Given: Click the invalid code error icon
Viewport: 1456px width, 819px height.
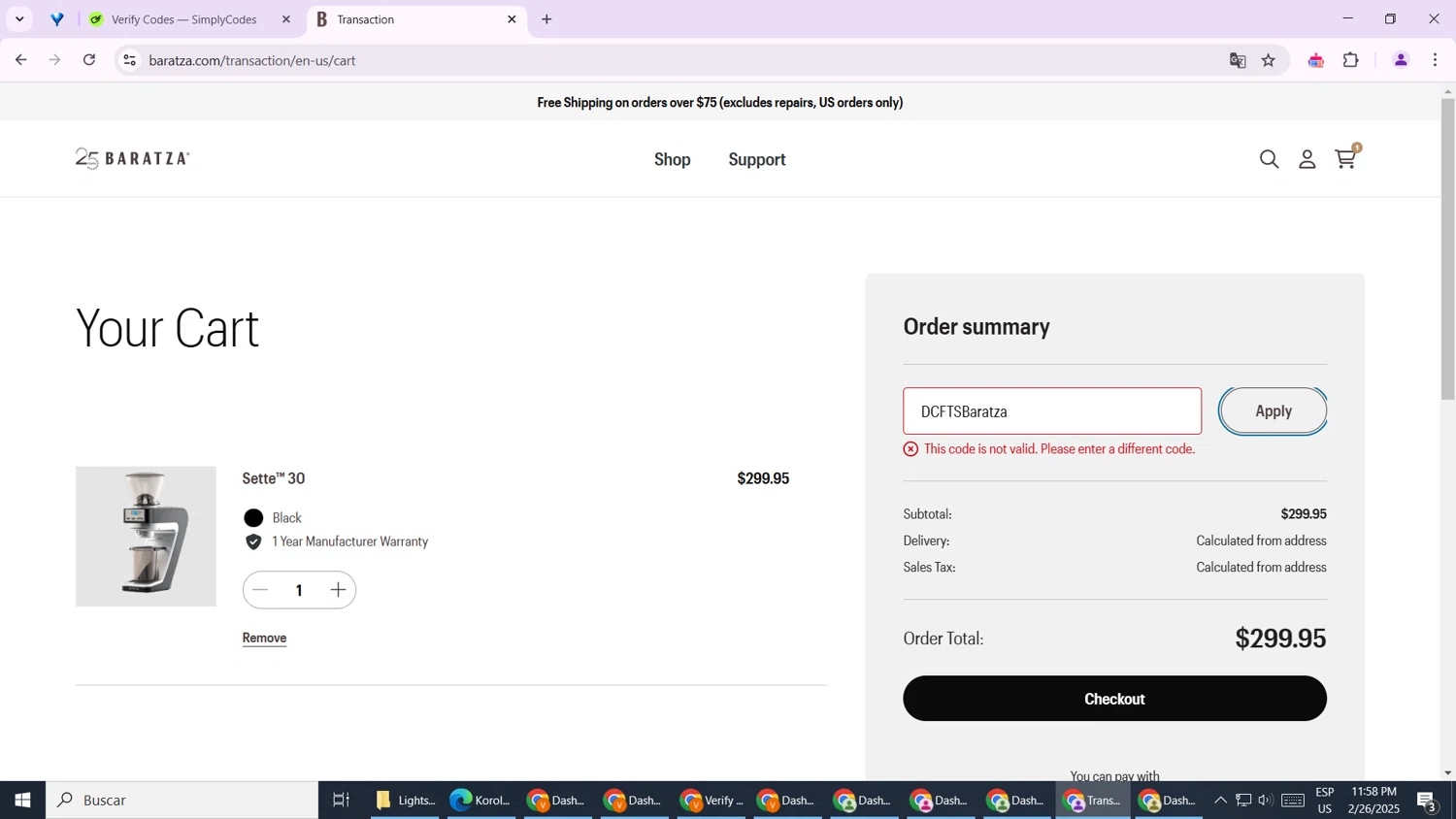Looking at the screenshot, I should 910,449.
